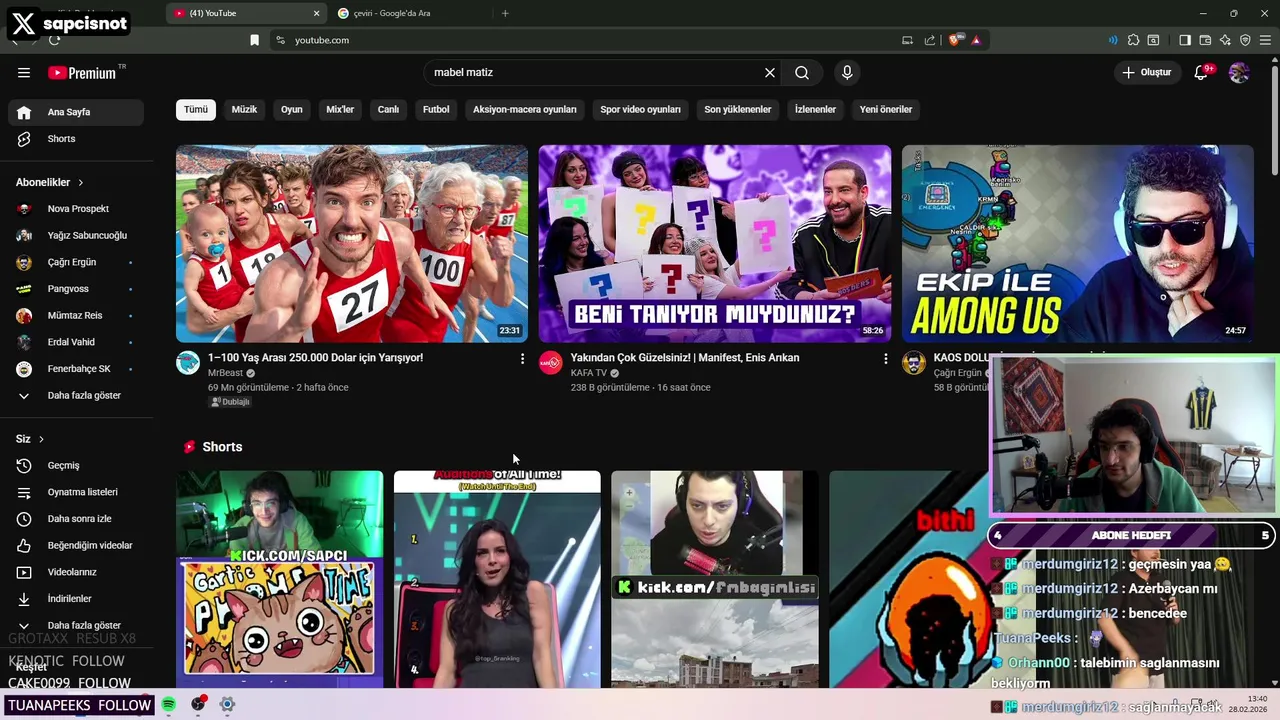This screenshot has width=1280, height=720.
Task: Start voice search with the microphone icon
Action: (847, 73)
